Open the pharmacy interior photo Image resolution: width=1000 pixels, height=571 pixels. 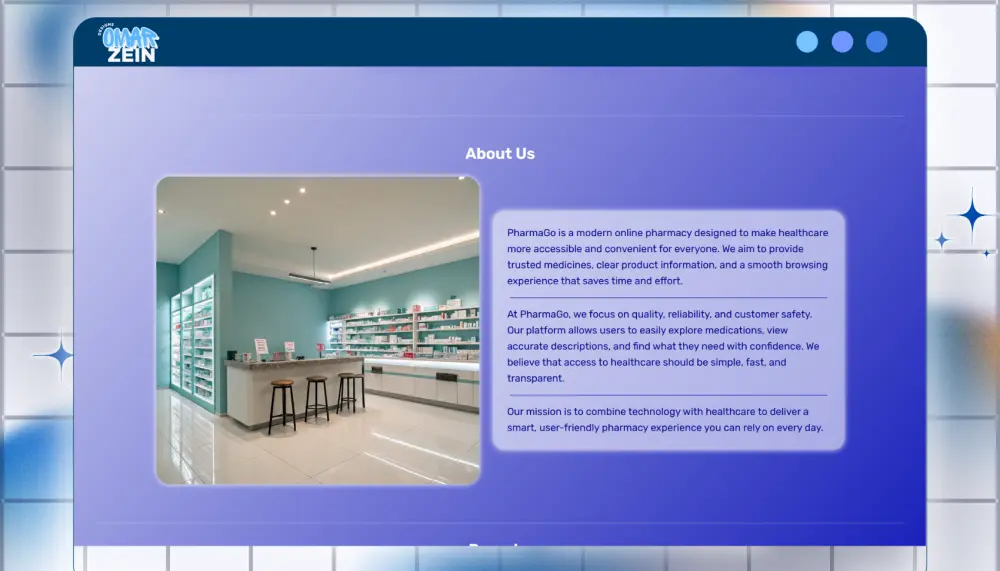pyautogui.click(x=318, y=330)
